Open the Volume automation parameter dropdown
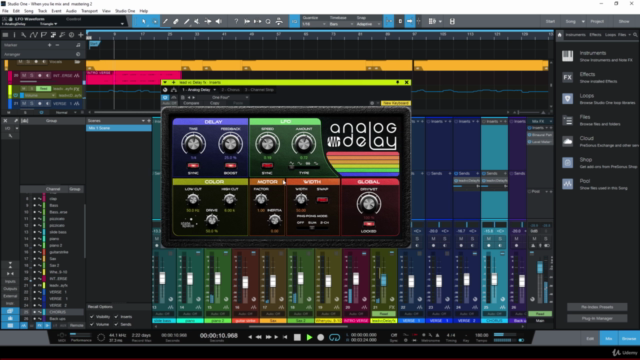 point(39,96)
